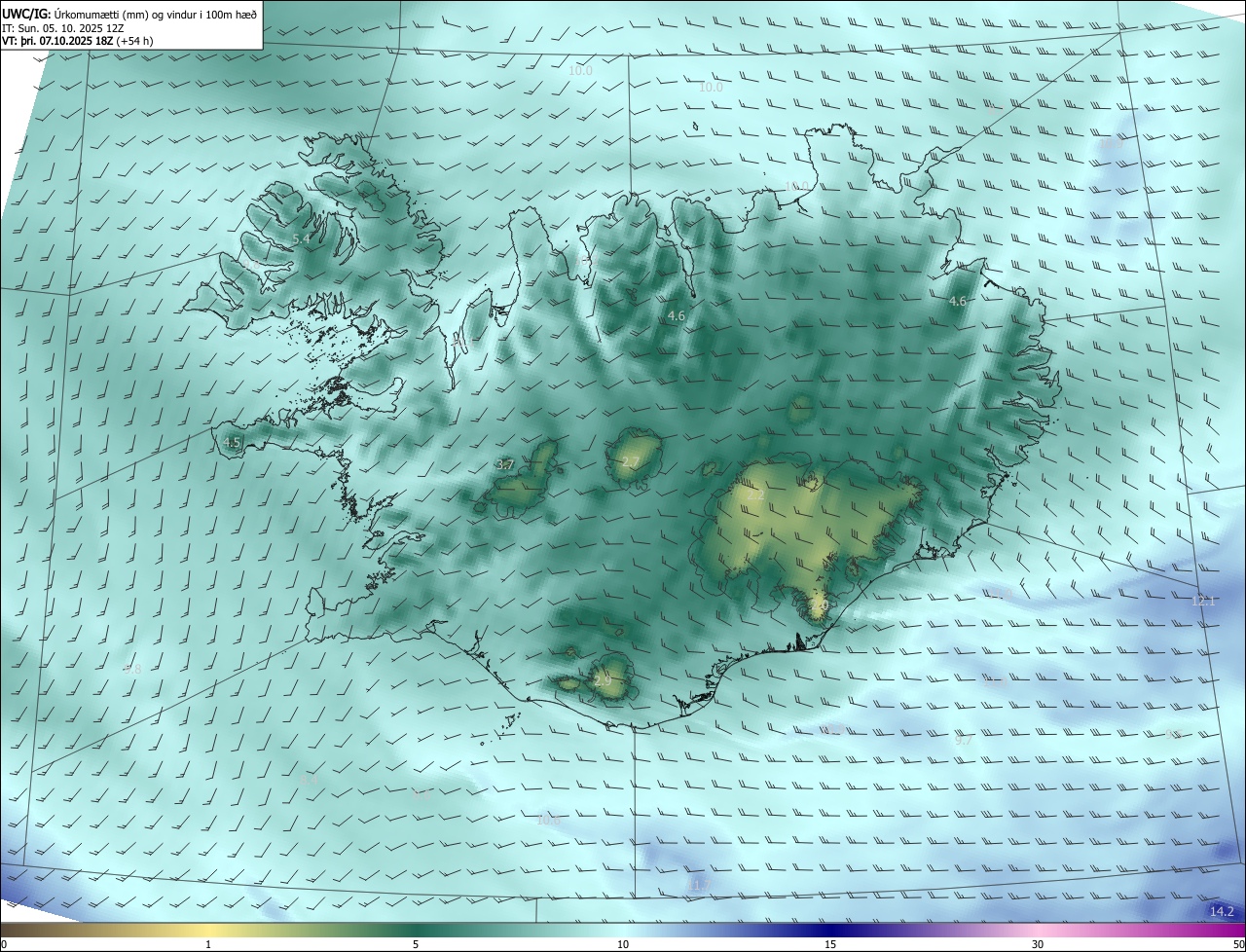This screenshot has width=1246, height=952.
Task: Click the 1 tick on the color scale
Action: coord(208,945)
